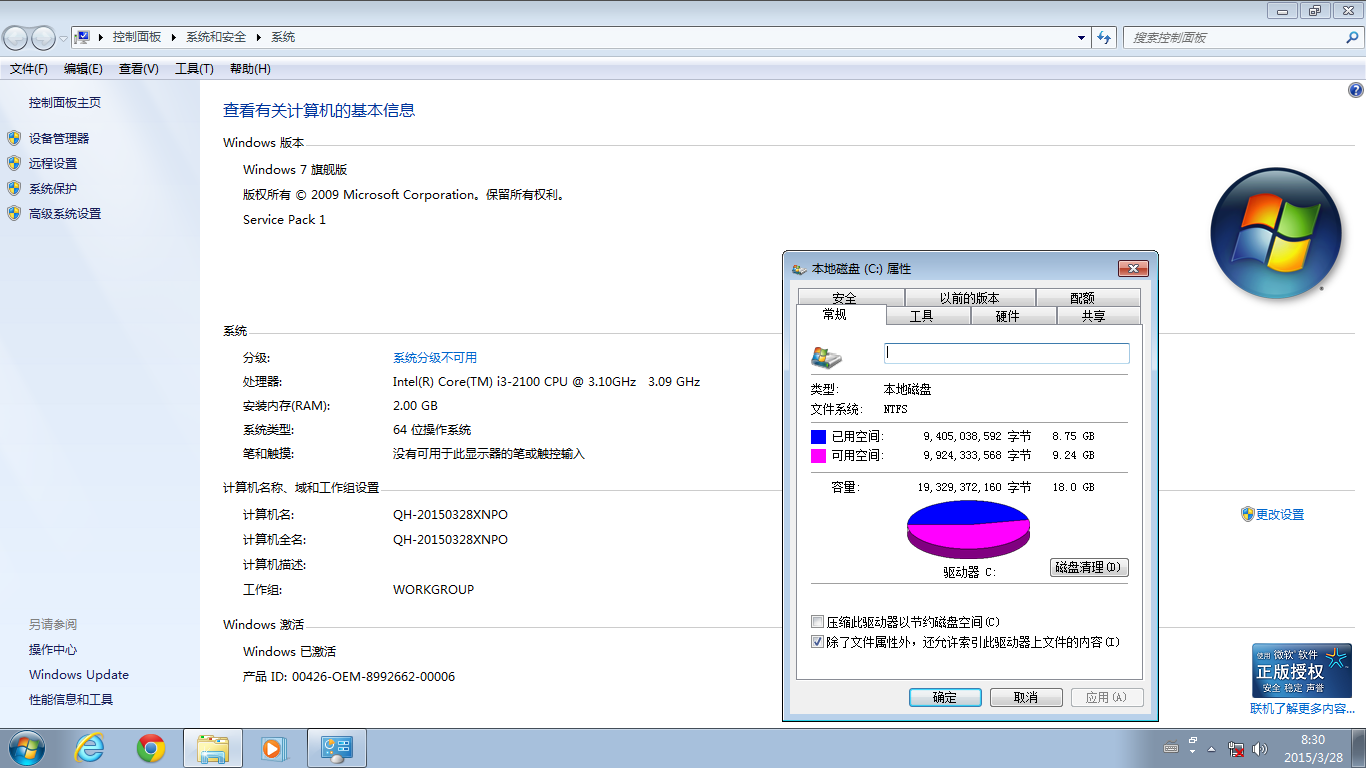Screen dimensions: 1366x768
Task: Click the Windows Start orb
Action: [x=27, y=748]
